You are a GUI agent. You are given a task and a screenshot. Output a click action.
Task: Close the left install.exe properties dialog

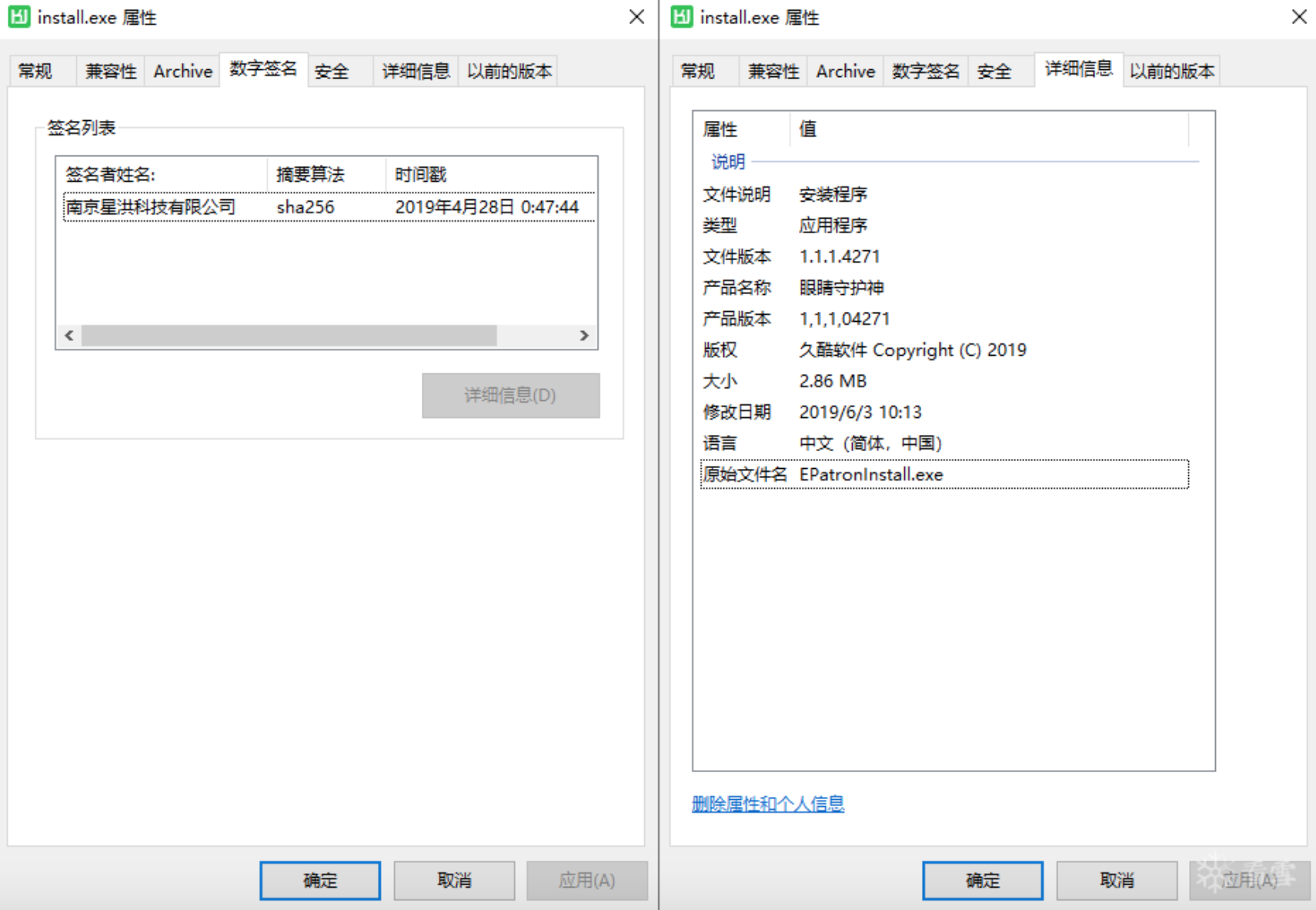click(x=636, y=17)
